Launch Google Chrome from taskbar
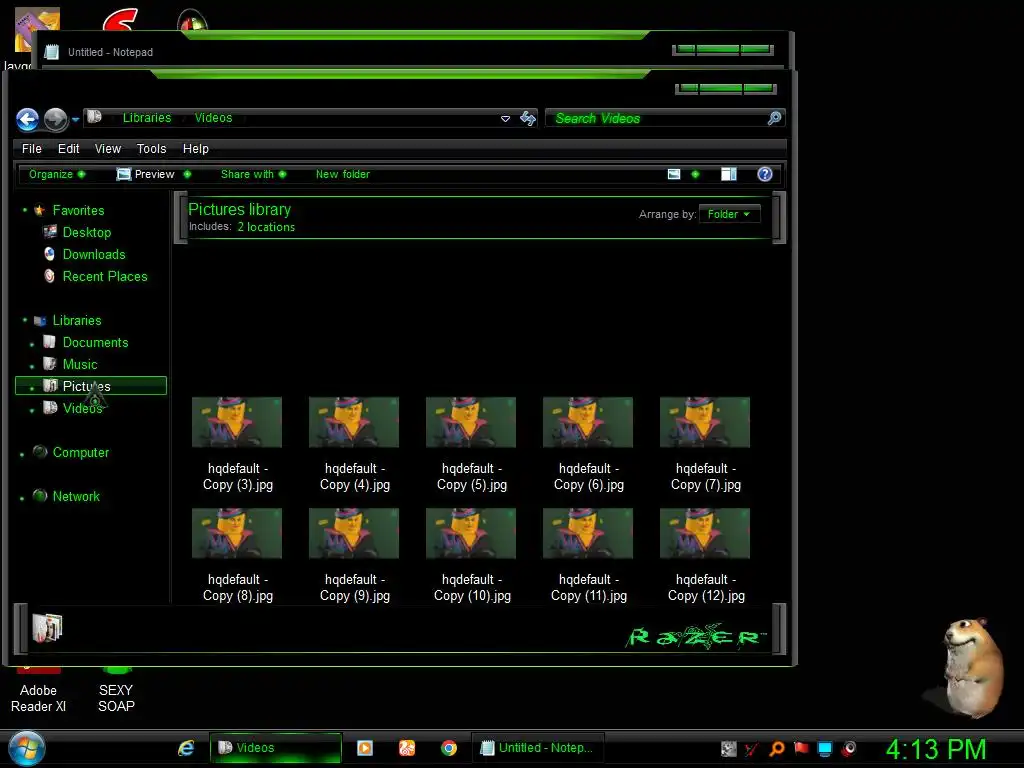1024x768 pixels. 449,748
